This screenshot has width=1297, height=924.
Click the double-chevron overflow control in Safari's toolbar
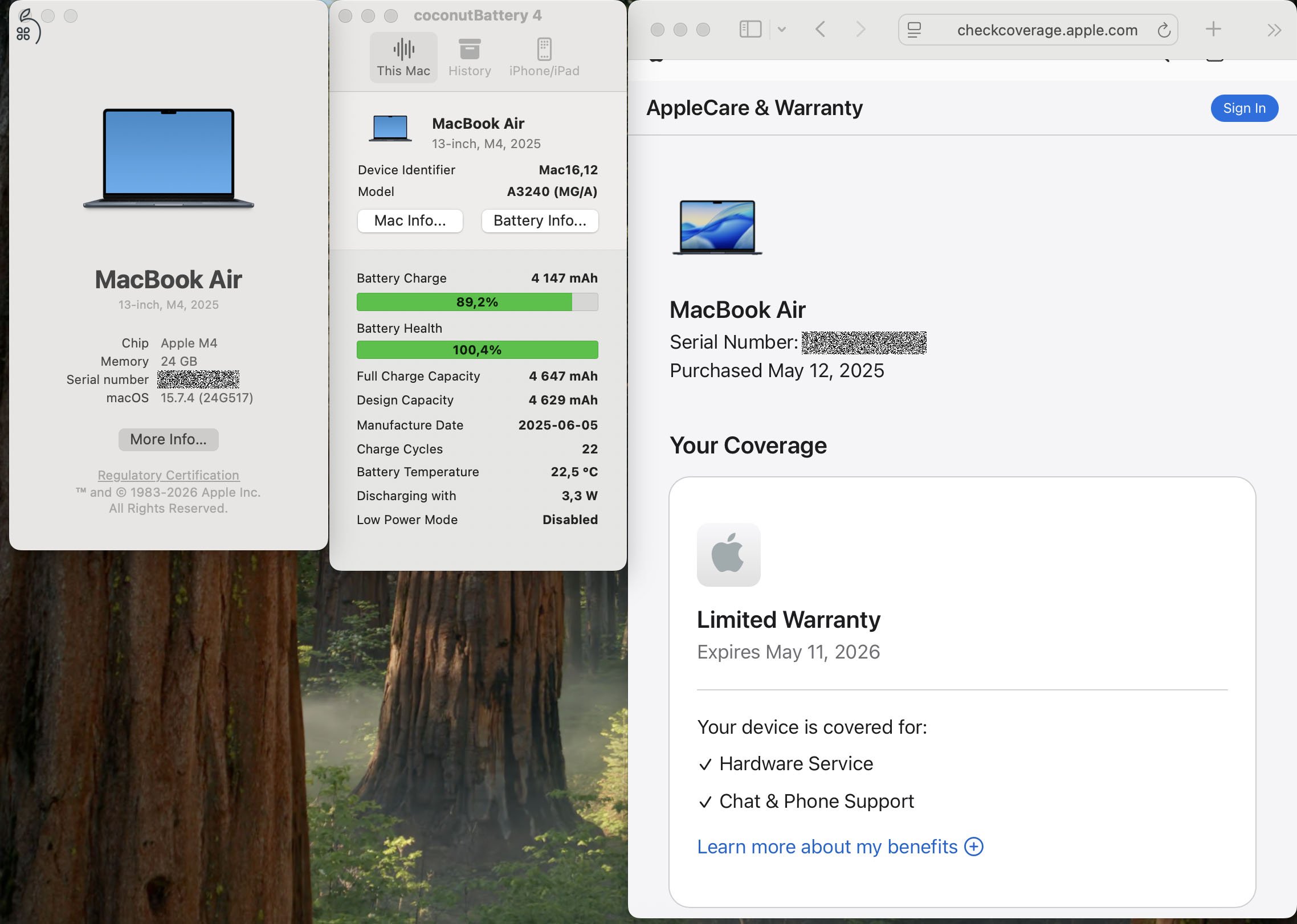click(x=1273, y=30)
